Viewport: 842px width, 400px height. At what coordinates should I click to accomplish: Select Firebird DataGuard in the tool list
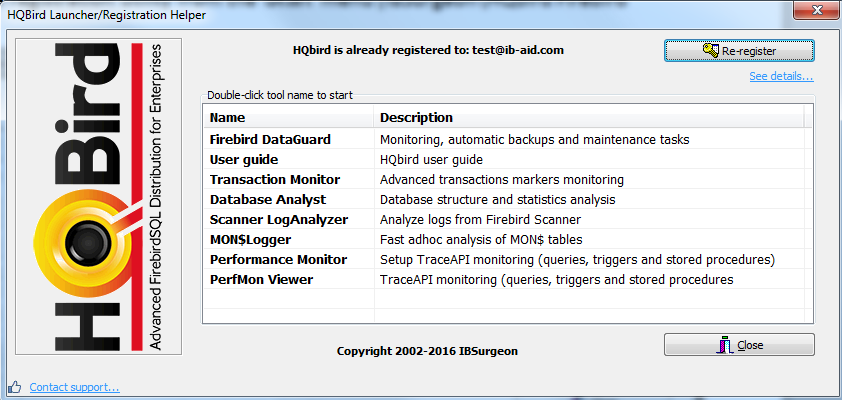tap(270, 140)
